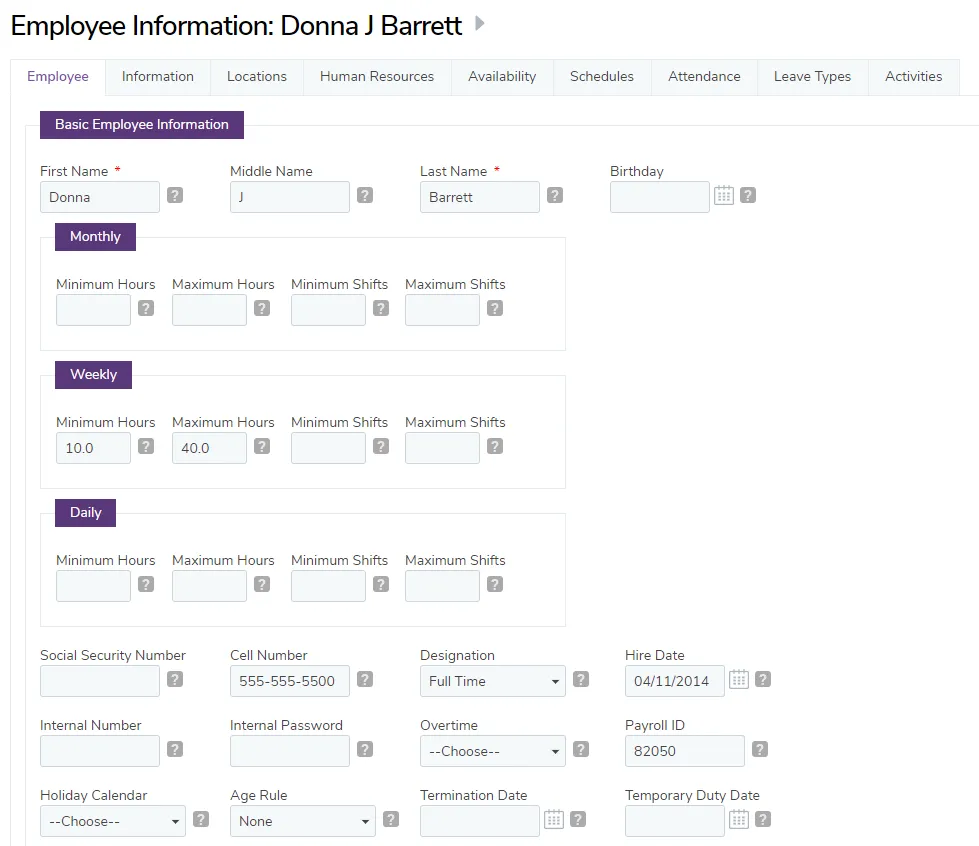Show help for Monthly Minimum Shifts
This screenshot has height=846, width=979.
(381, 308)
